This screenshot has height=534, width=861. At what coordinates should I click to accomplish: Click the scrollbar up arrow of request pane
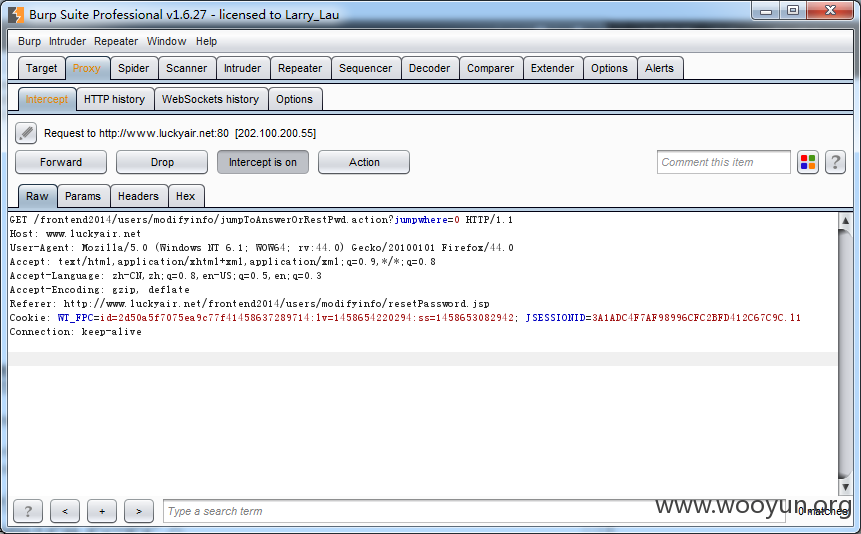pos(845,220)
